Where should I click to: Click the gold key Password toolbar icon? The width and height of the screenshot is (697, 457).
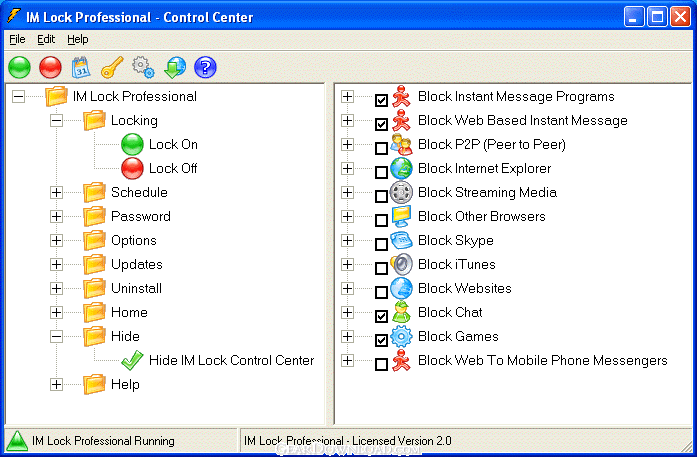112,68
